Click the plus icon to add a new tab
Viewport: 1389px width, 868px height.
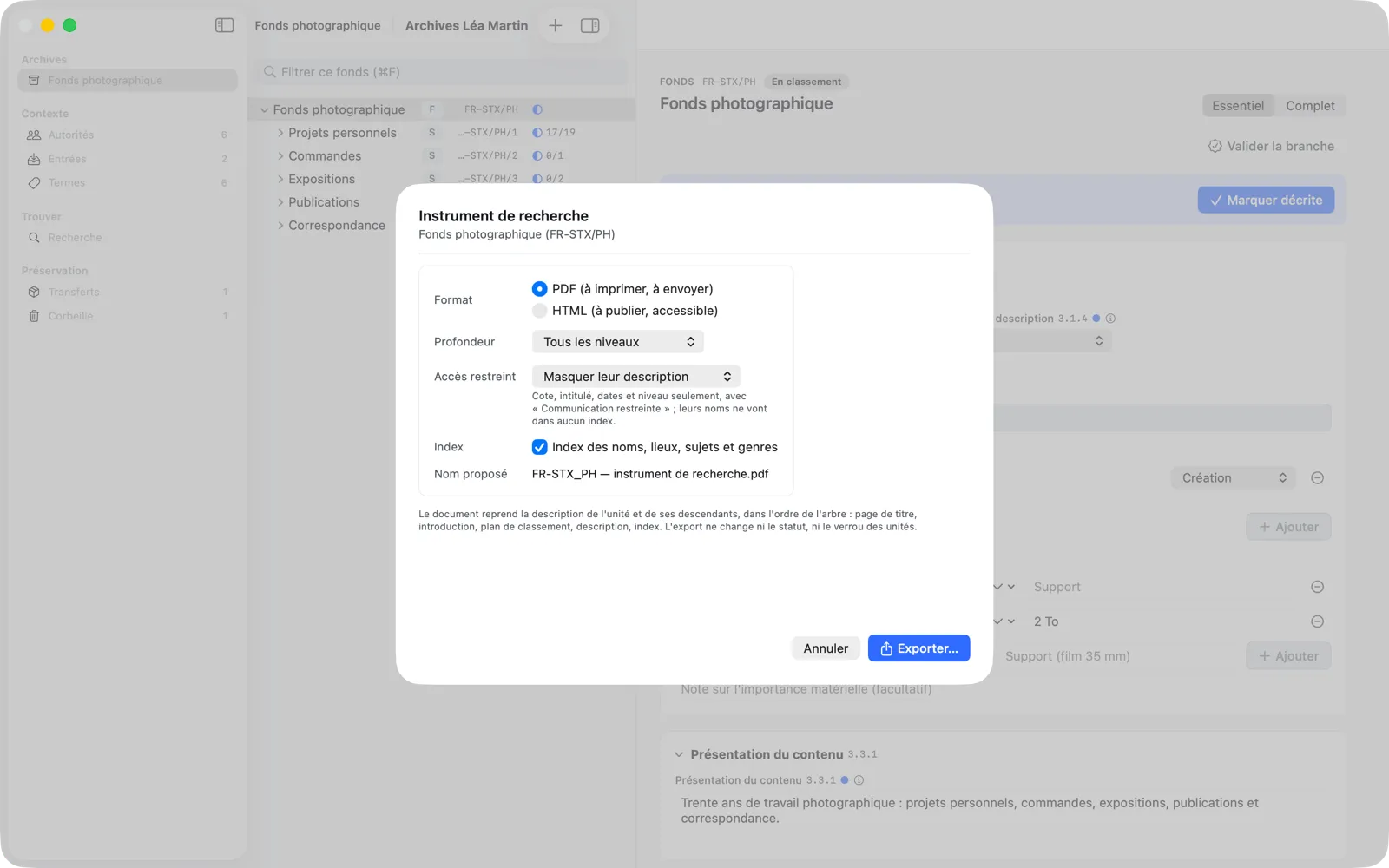[556, 25]
